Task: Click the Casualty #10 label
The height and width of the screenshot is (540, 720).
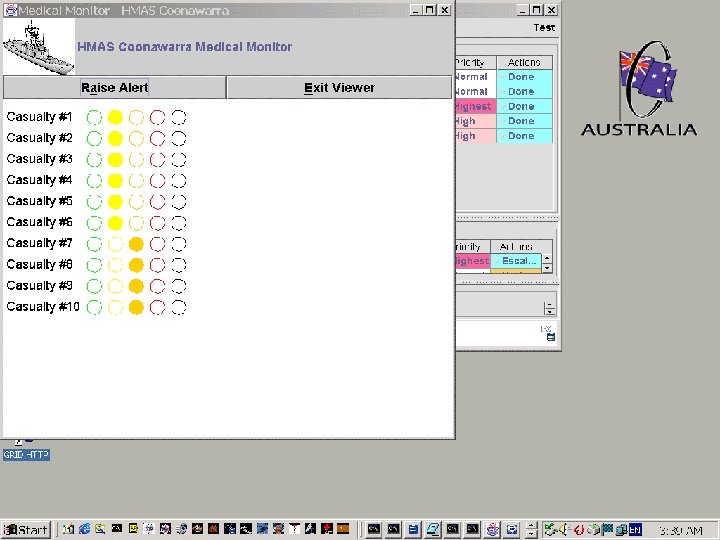Action: (x=43, y=306)
